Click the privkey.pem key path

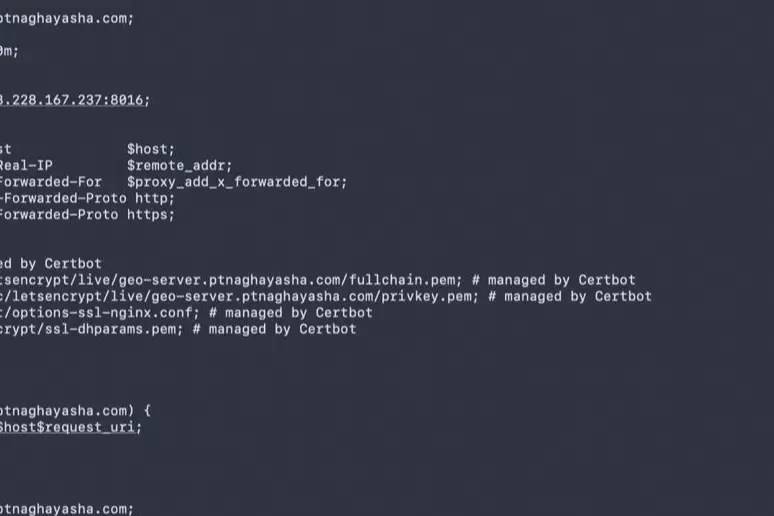coord(239,296)
